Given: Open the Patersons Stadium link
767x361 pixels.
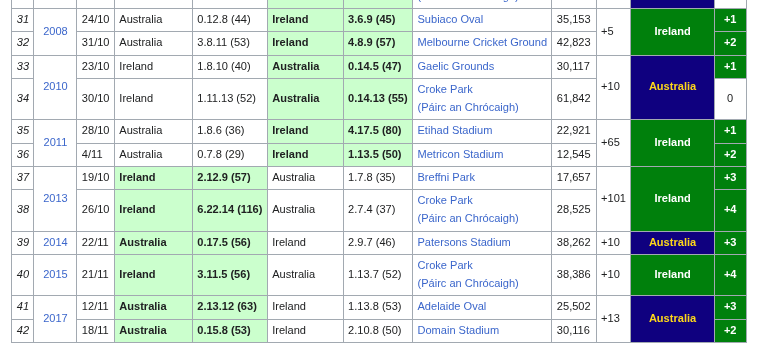Looking at the screenshot, I should point(464,243).
